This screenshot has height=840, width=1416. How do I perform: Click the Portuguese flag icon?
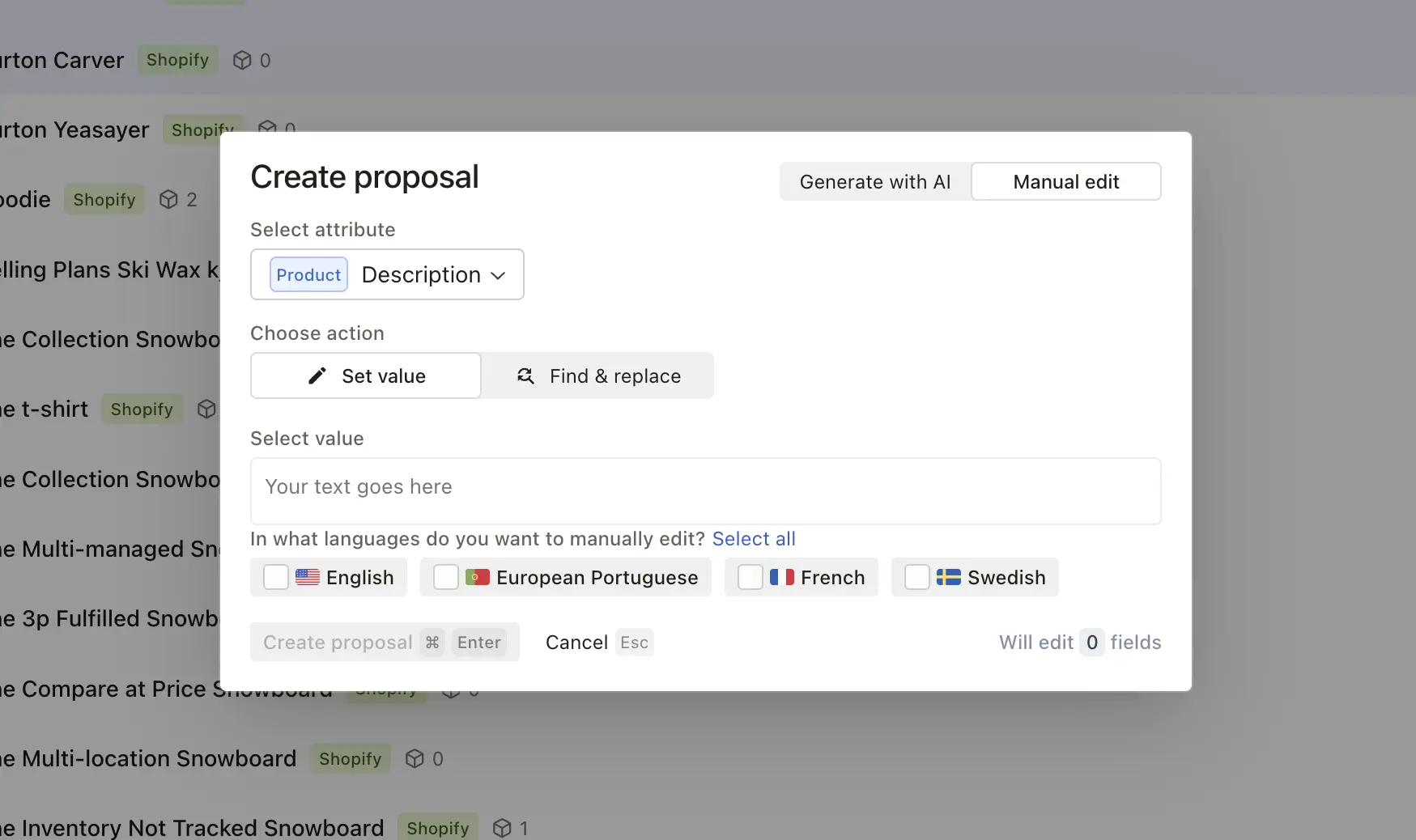[x=478, y=577]
